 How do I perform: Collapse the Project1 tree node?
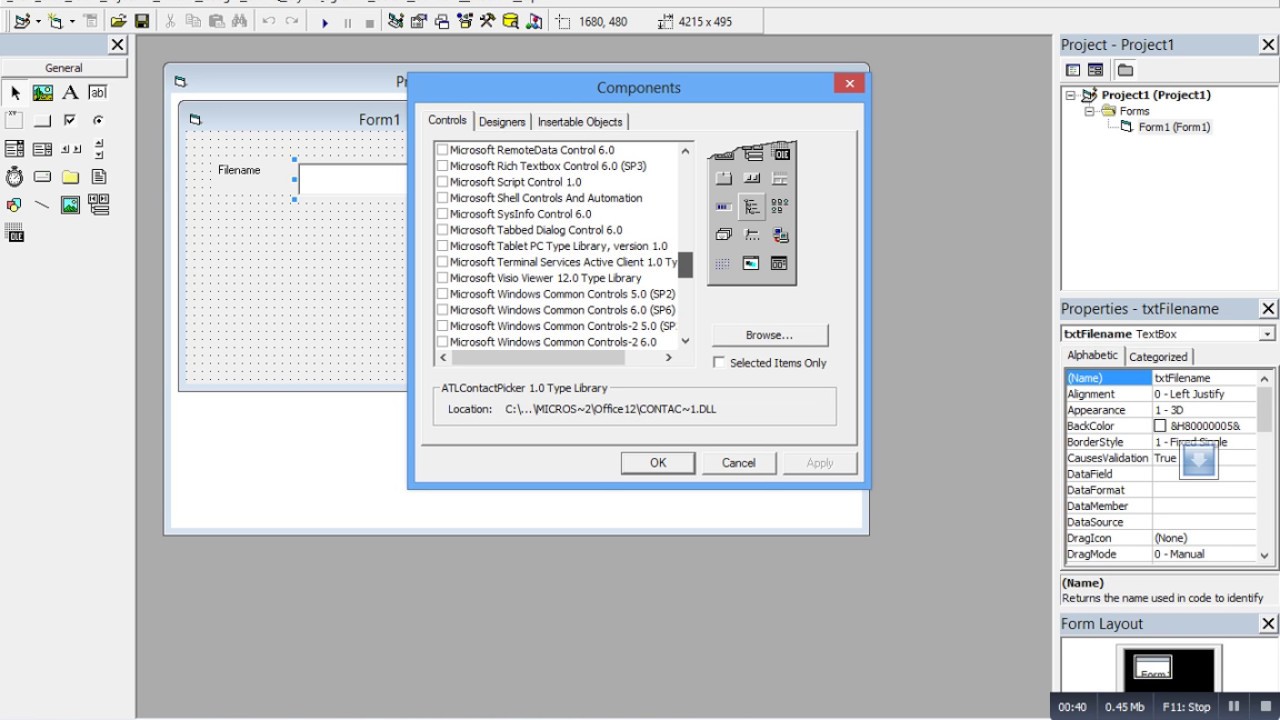(1071, 95)
